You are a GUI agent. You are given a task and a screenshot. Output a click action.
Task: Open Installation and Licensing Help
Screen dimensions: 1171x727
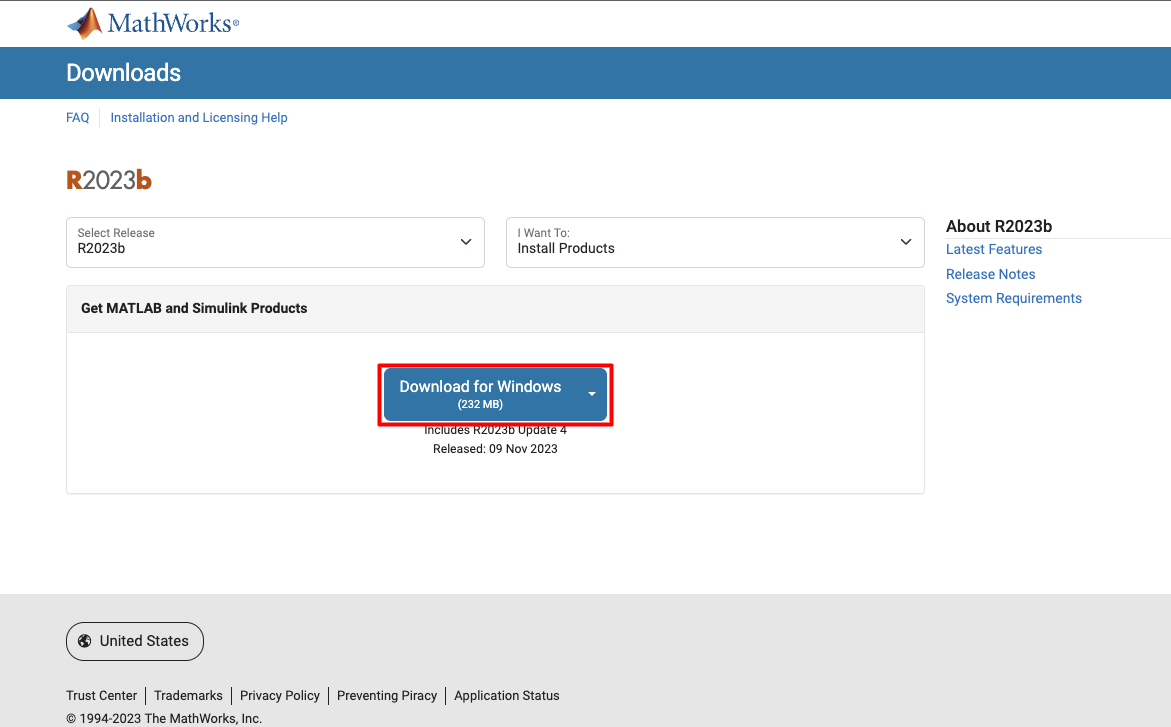[x=199, y=117]
